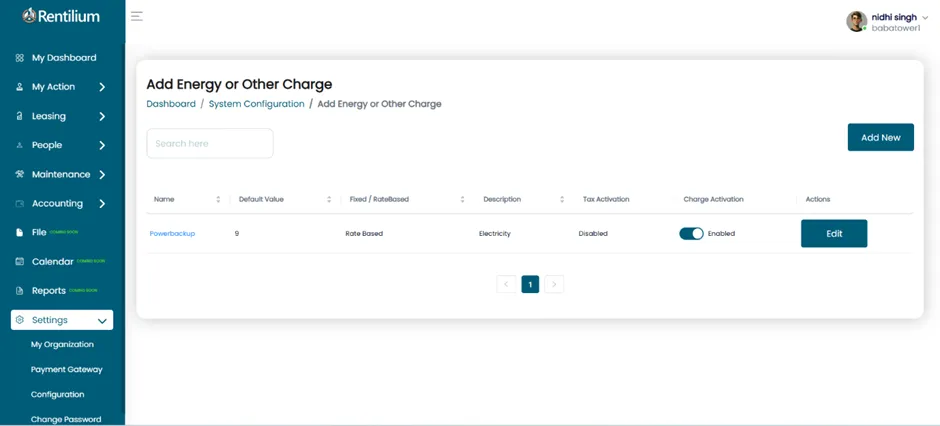940x426 pixels.
Task: Click the People icon in sidebar
Action: [x=19, y=145]
